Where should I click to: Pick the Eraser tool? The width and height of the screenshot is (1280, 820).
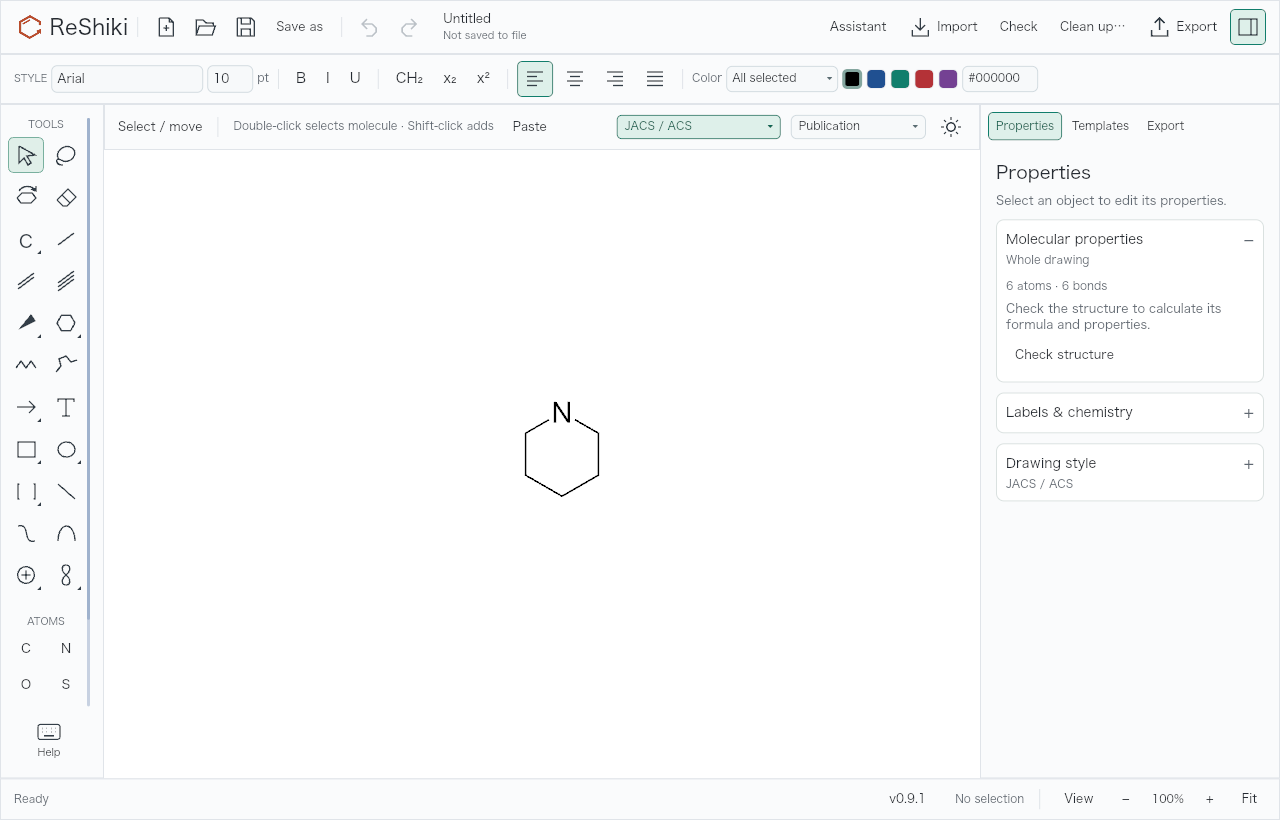(x=66, y=197)
